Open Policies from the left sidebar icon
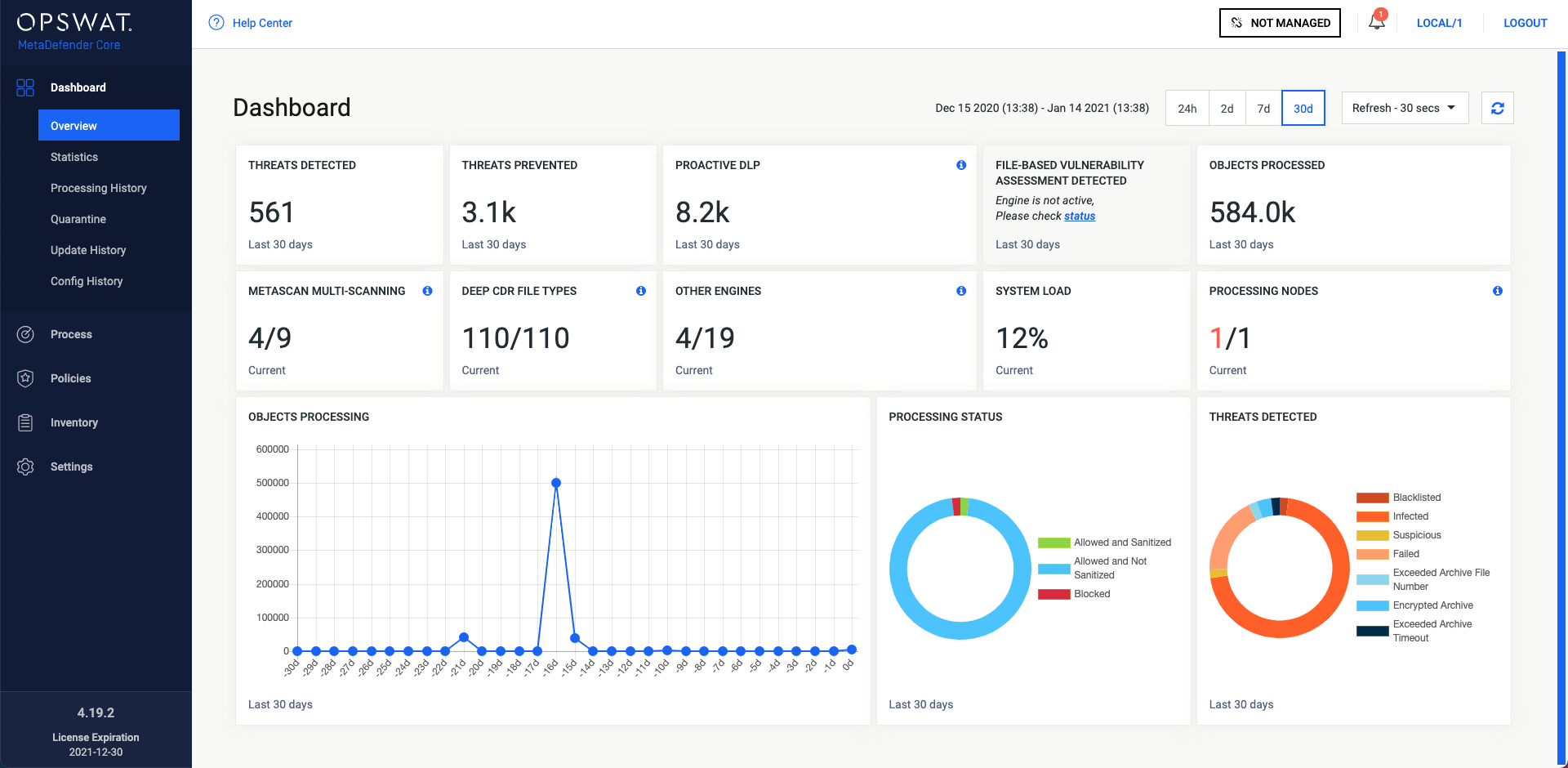 pyautogui.click(x=24, y=378)
